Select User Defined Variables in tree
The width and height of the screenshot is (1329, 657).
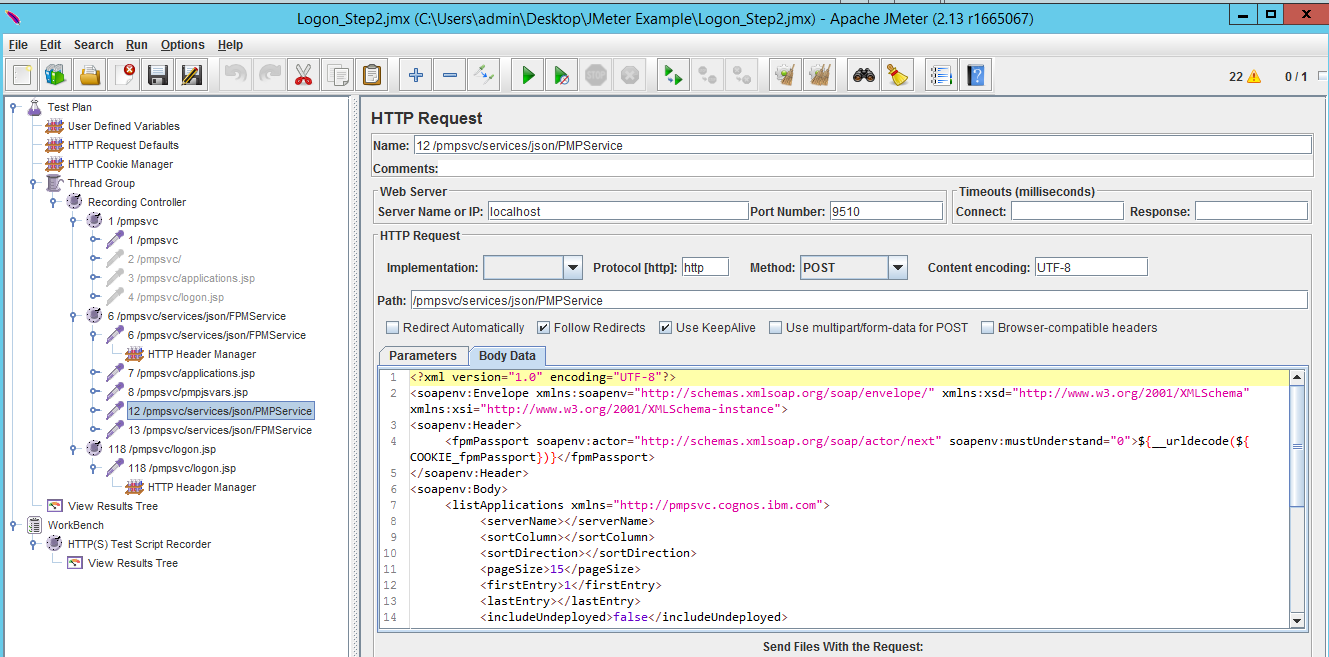pos(124,126)
